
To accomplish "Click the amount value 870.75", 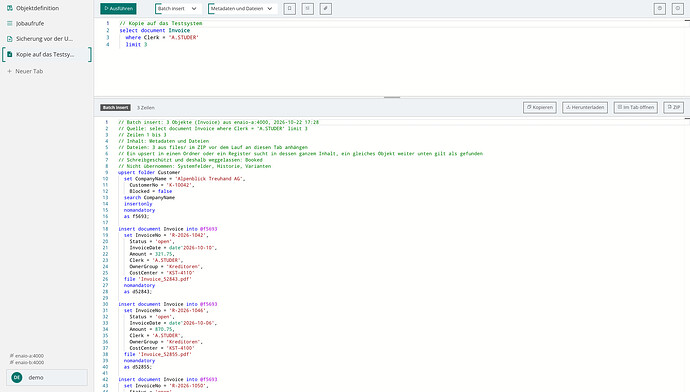I will tap(163, 329).
